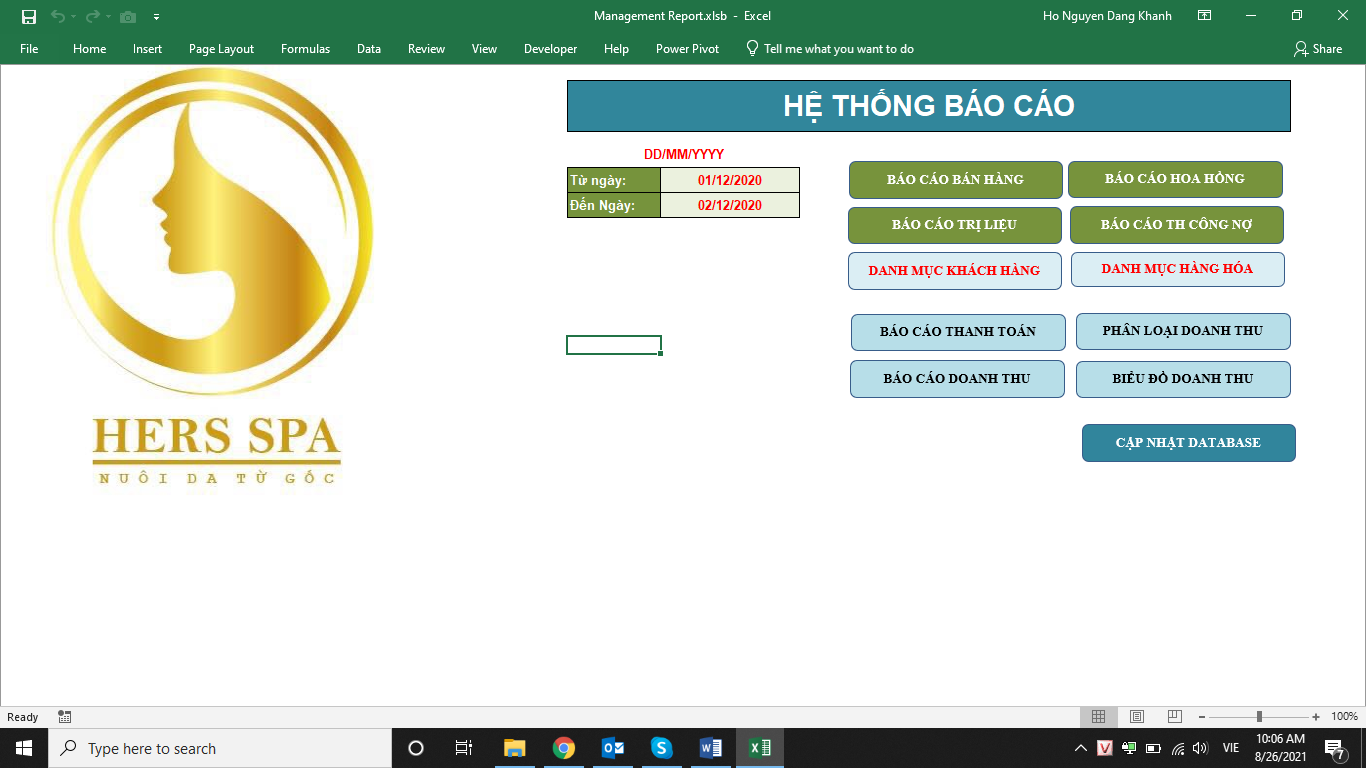The image size is (1366, 768).
Task: Click the Windows Task View icon
Action: tap(464, 748)
